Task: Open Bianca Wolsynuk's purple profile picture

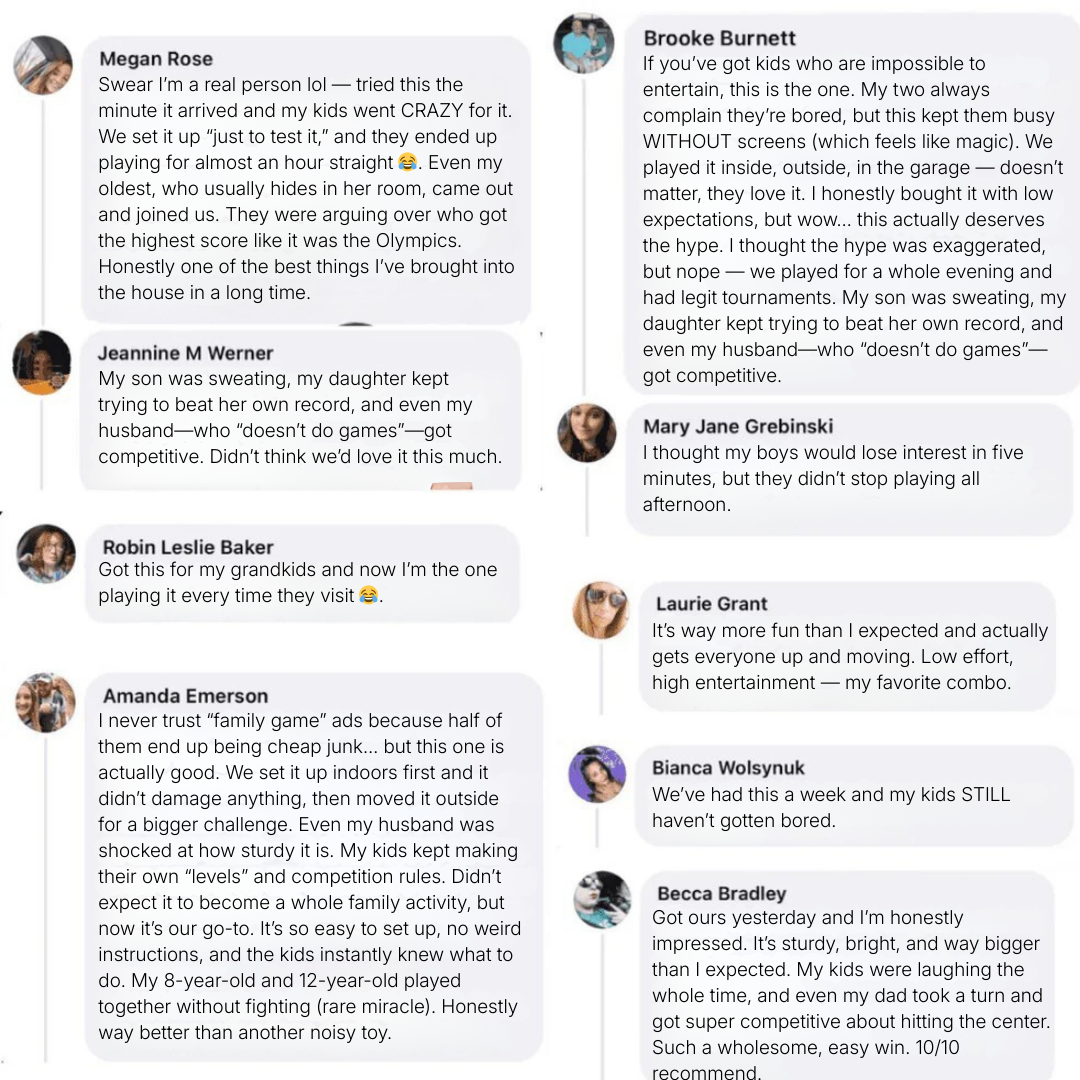Action: coord(597,774)
